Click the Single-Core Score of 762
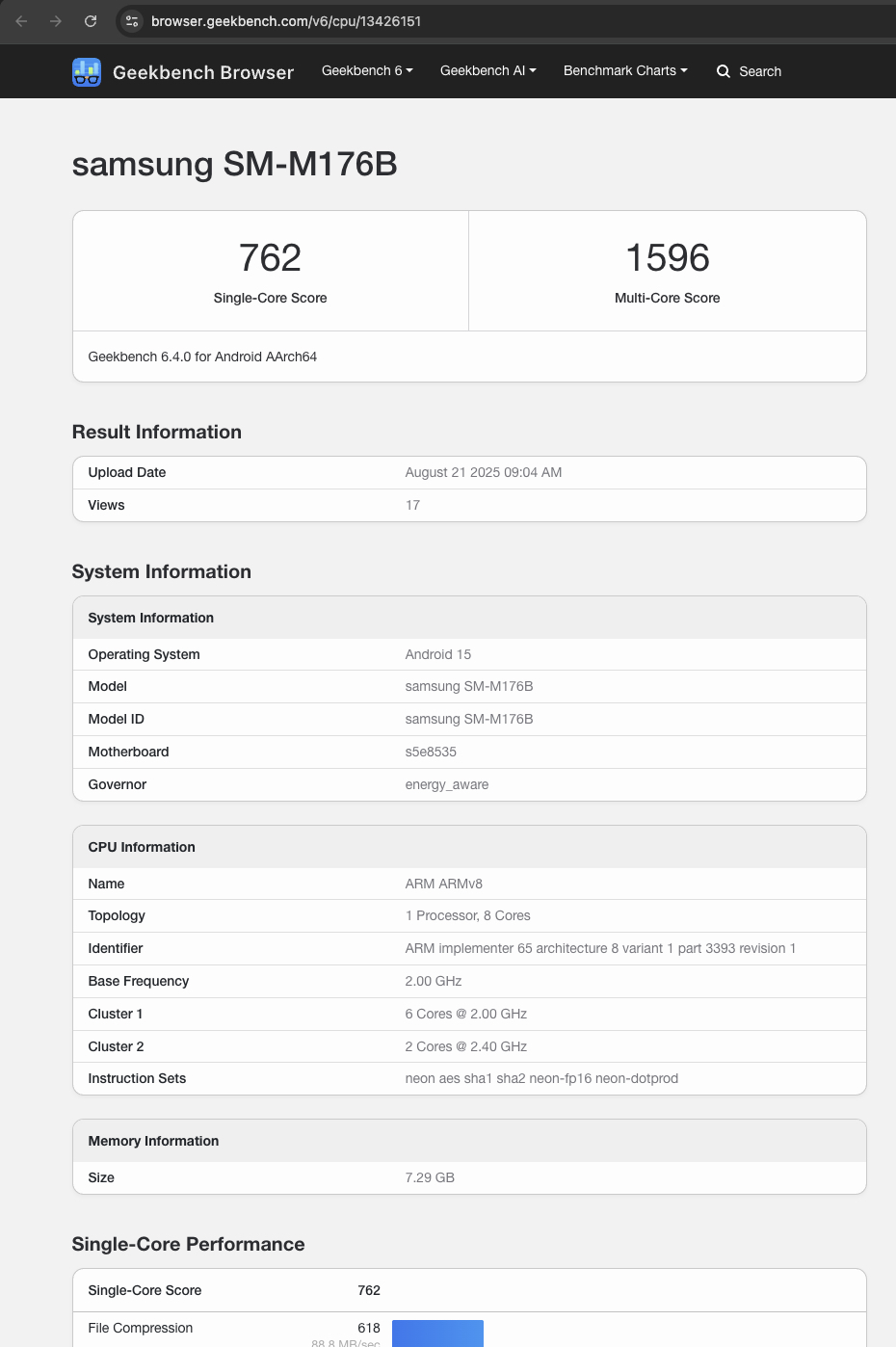The image size is (896, 1347). pyautogui.click(x=270, y=257)
